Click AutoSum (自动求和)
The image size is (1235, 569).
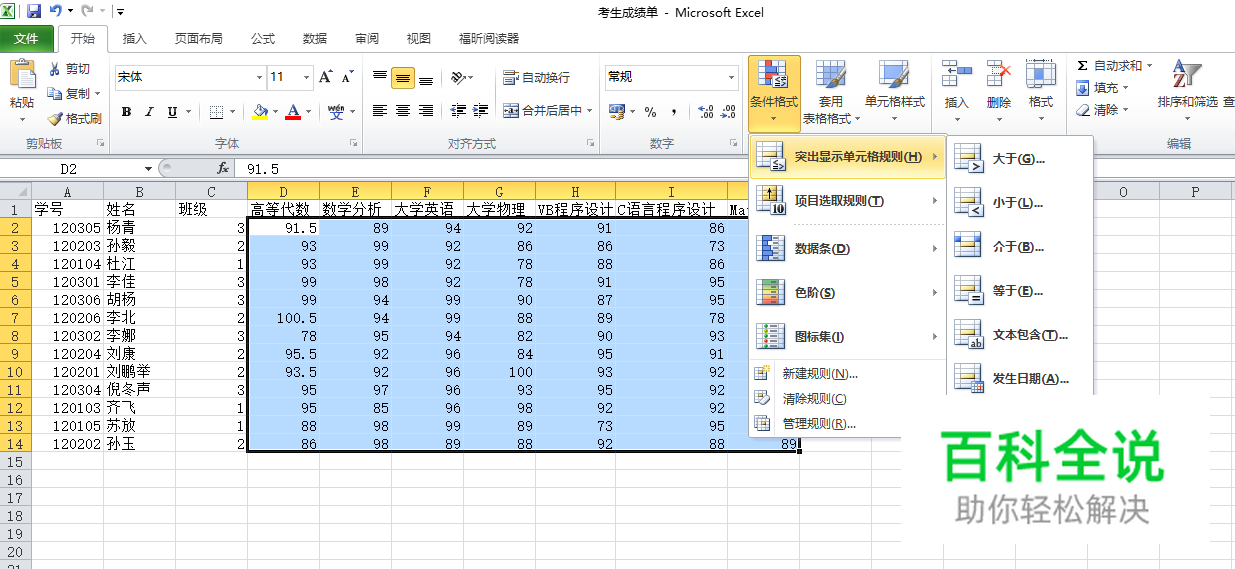1114,66
